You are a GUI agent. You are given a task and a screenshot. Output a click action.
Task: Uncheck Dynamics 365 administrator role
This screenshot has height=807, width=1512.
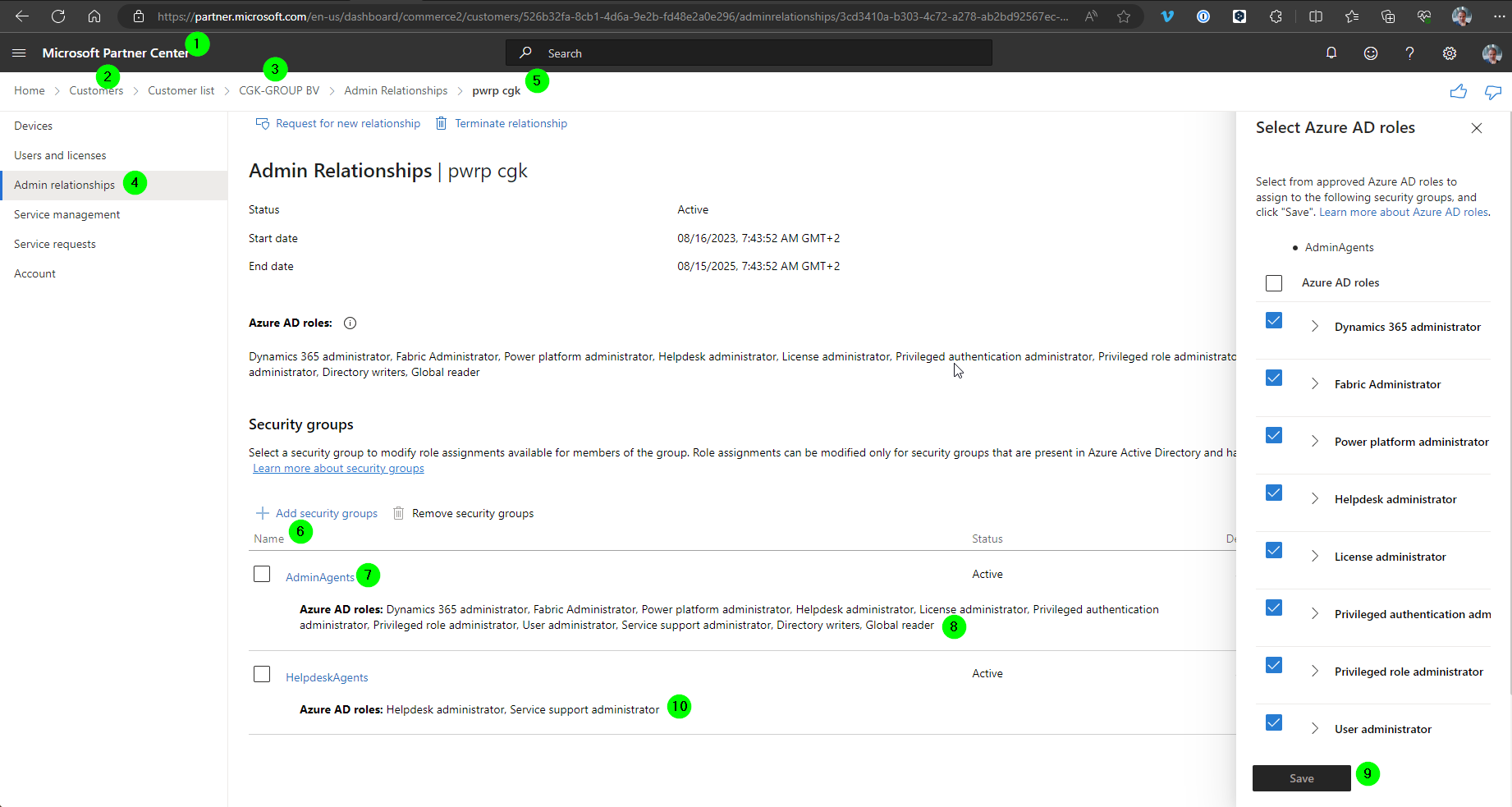click(1274, 320)
